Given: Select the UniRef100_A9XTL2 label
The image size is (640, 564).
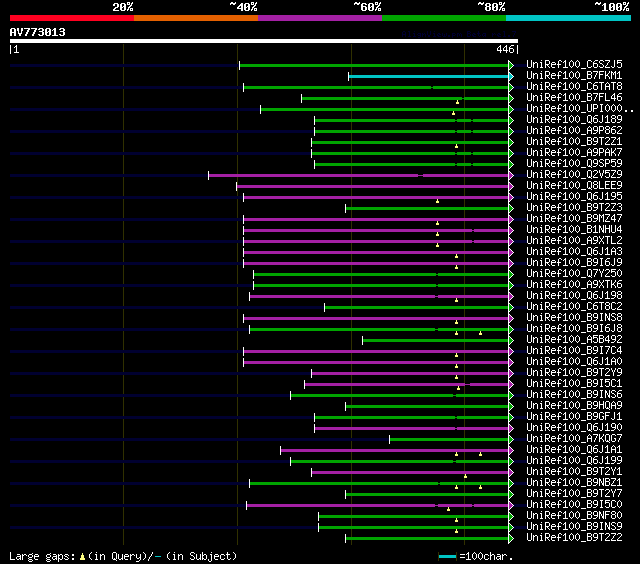Looking at the screenshot, I should coord(574,241).
